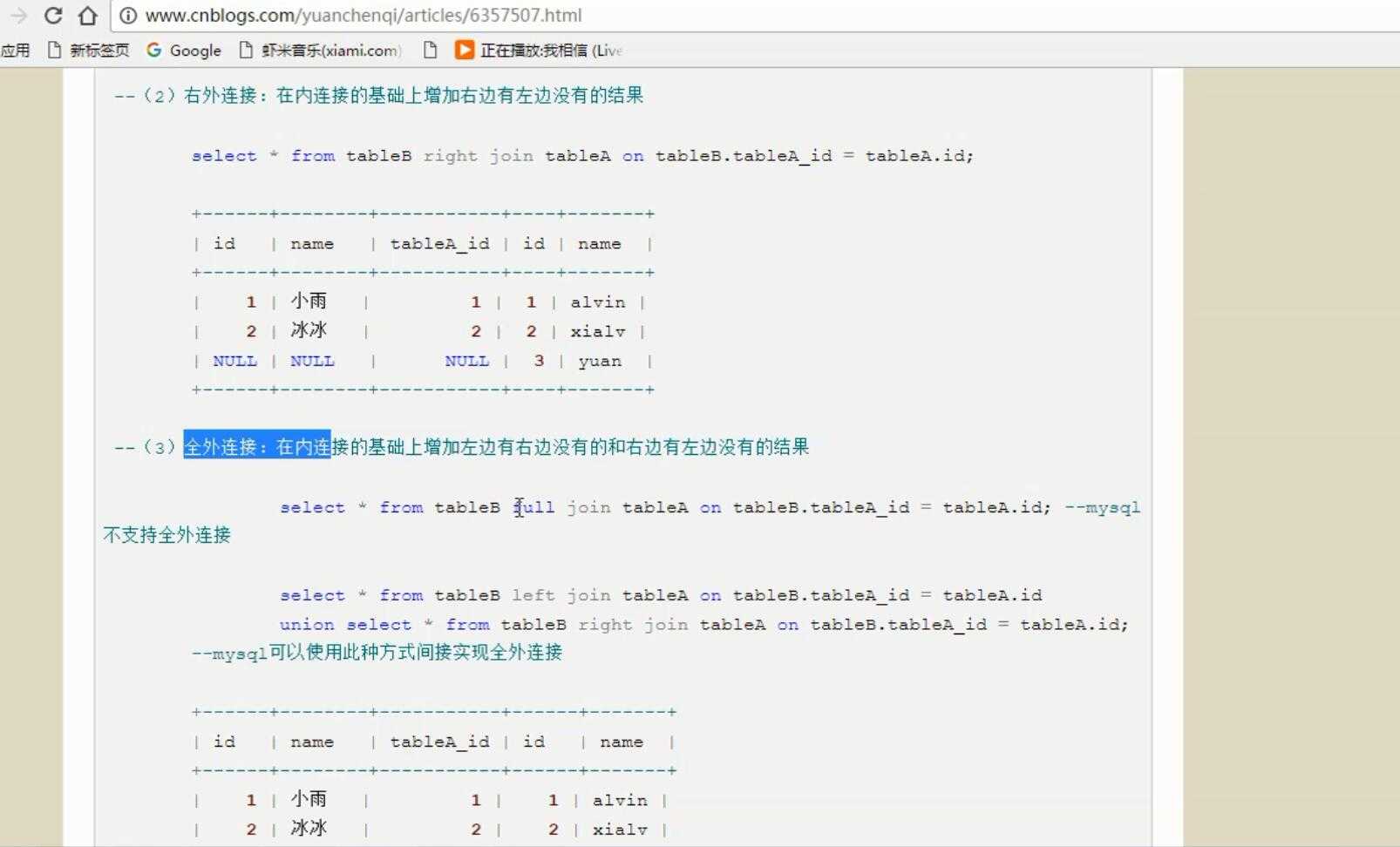Open the Google bookmark

[184, 51]
